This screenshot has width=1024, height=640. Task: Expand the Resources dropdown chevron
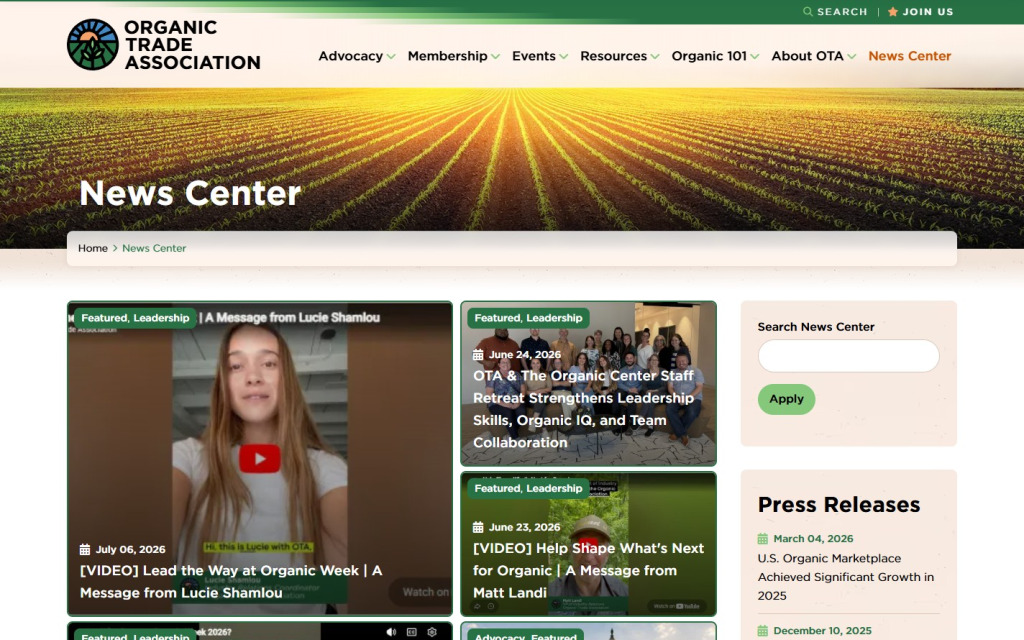[x=655, y=57]
